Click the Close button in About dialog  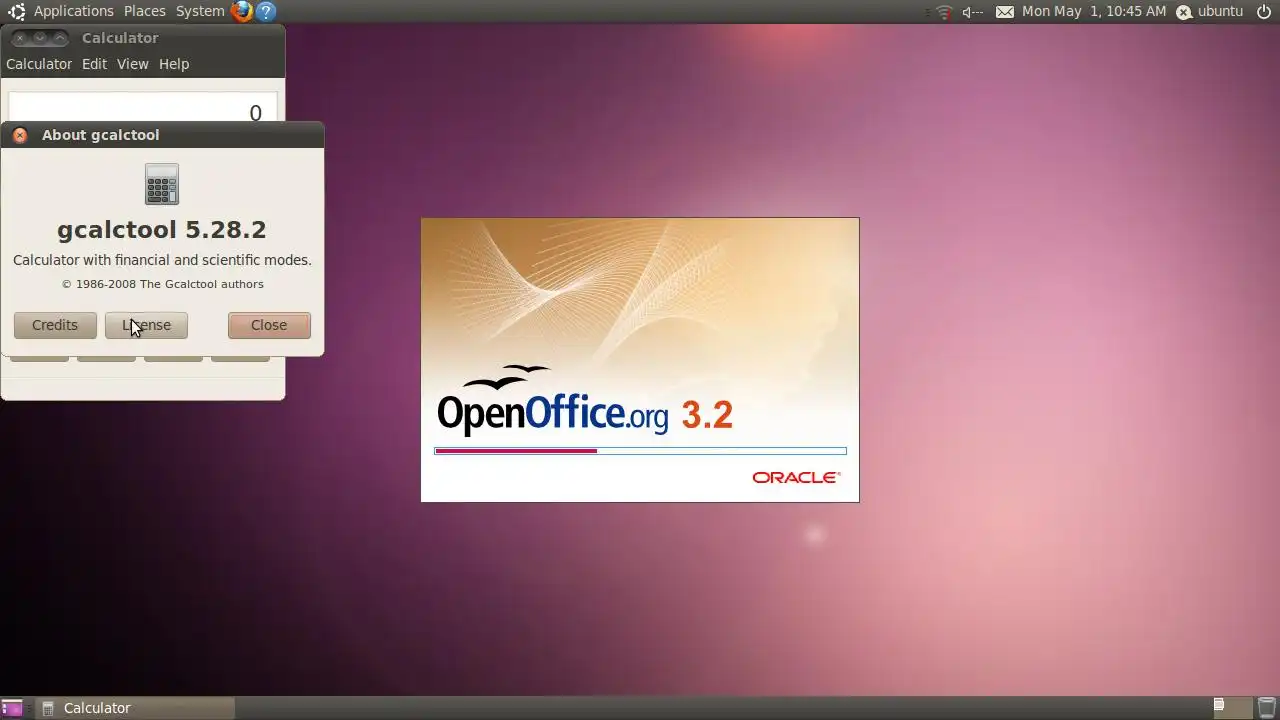coord(269,325)
